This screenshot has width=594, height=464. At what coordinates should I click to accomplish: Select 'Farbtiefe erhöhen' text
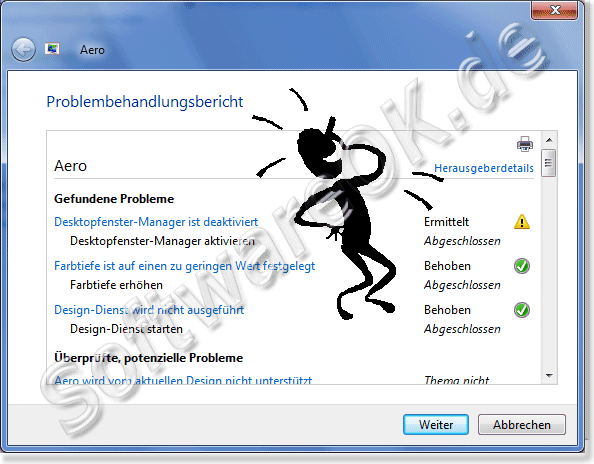tap(116, 285)
